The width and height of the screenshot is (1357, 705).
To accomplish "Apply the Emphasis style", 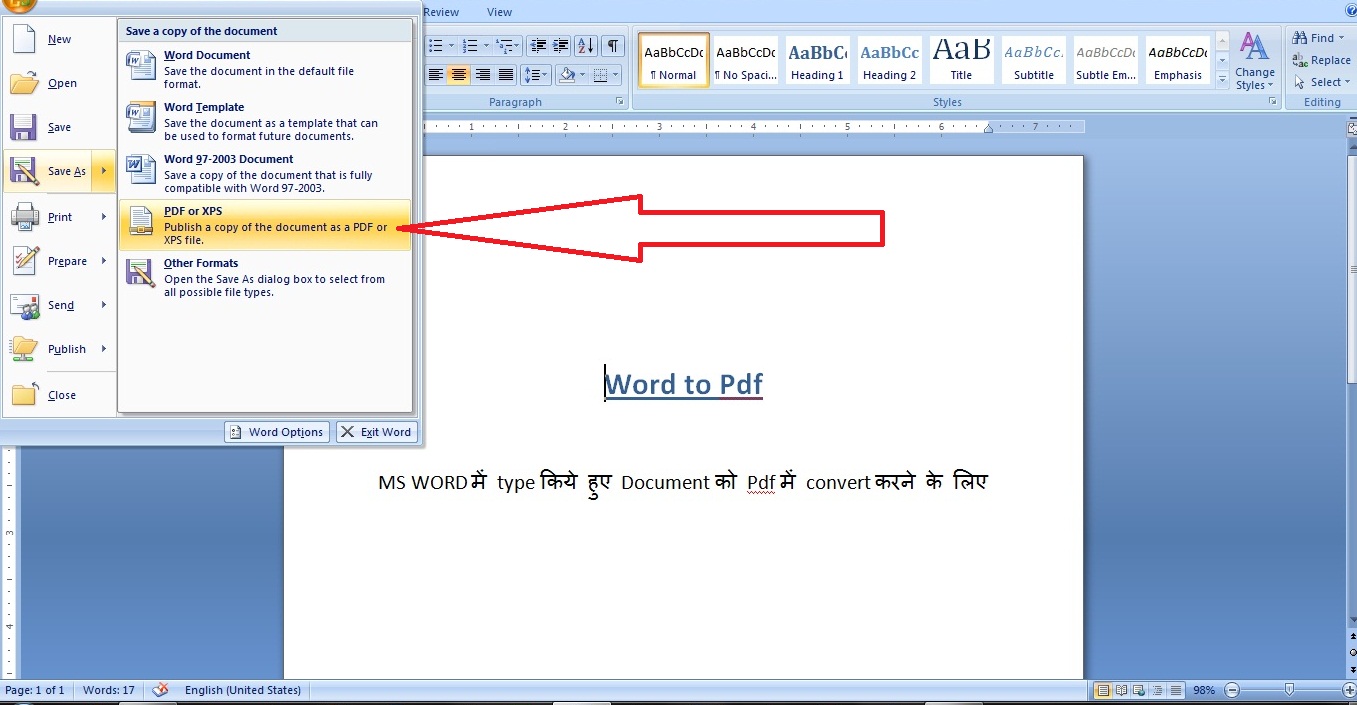I will pyautogui.click(x=1177, y=60).
